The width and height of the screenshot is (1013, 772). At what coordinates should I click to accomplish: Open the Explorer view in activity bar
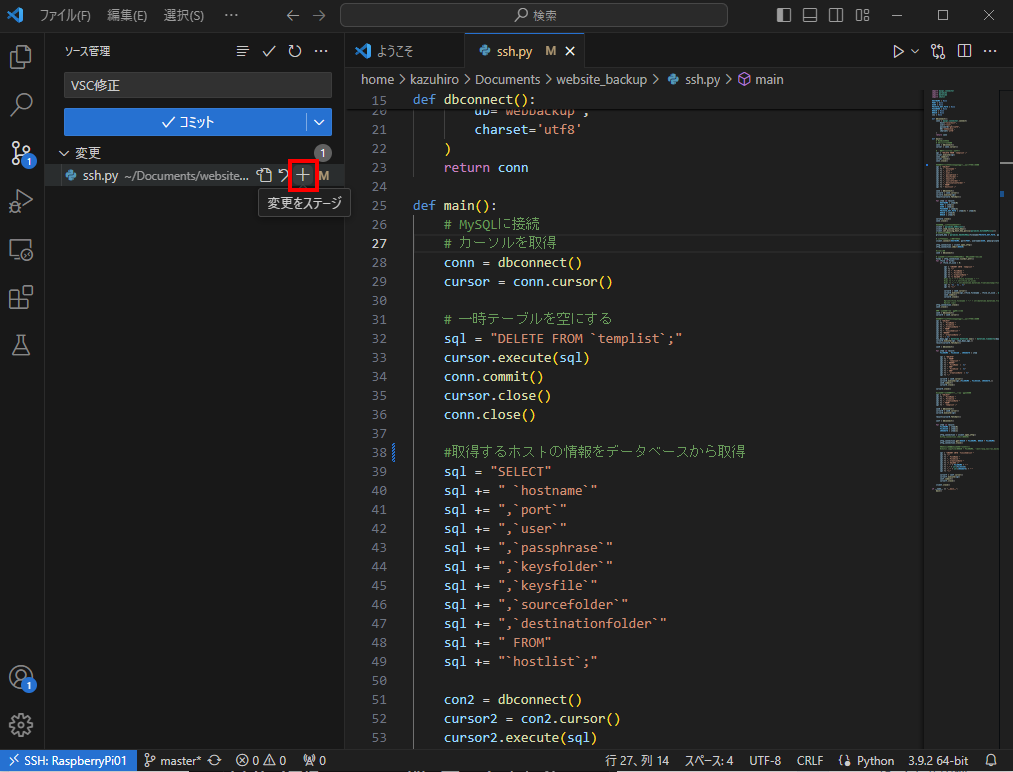pyautogui.click(x=20, y=57)
